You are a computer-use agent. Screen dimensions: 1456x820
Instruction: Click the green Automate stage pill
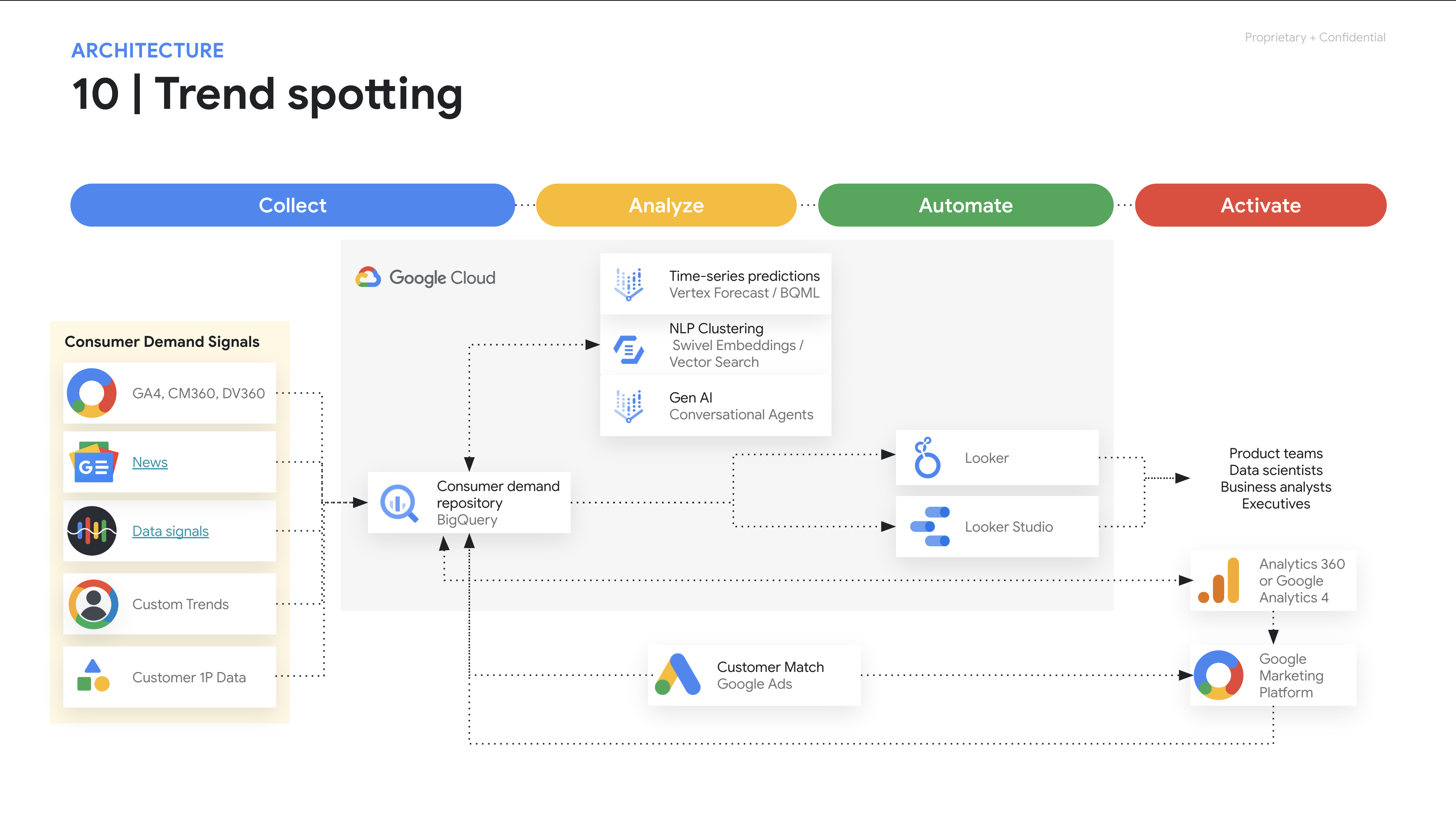tap(966, 205)
